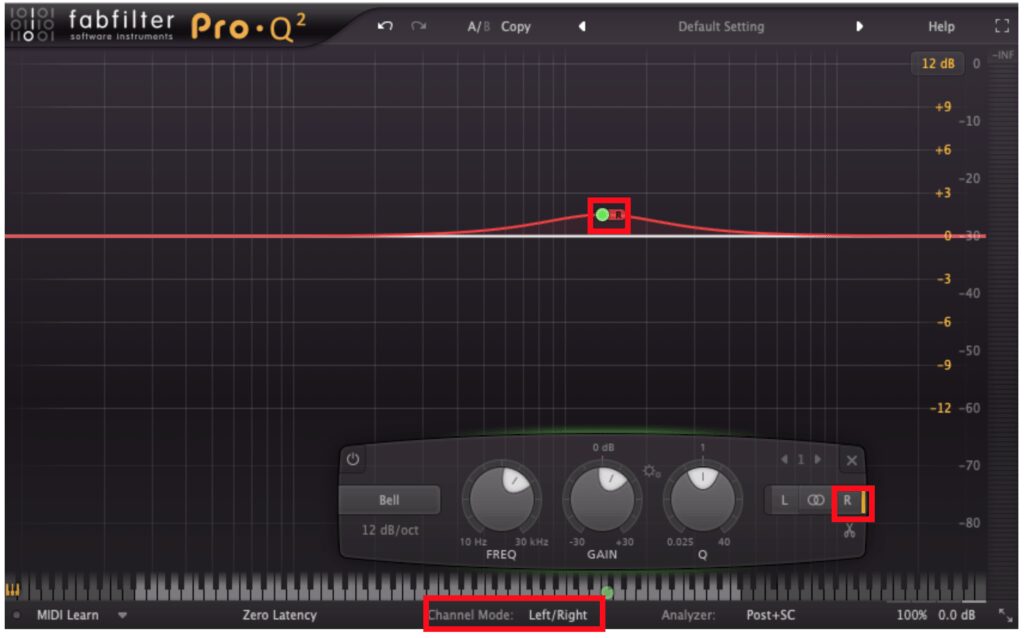Screen dimensions: 1024x638
Task: Open the Post+SC analyzer settings
Action: (x=771, y=615)
